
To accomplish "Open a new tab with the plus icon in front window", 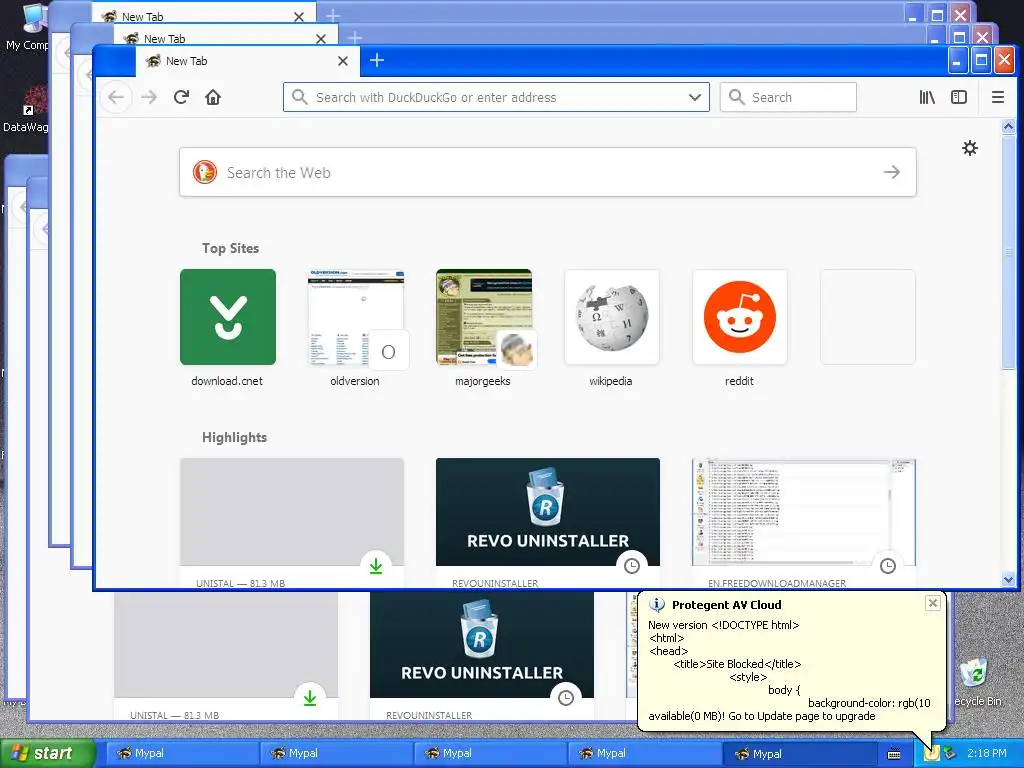I will coord(377,61).
